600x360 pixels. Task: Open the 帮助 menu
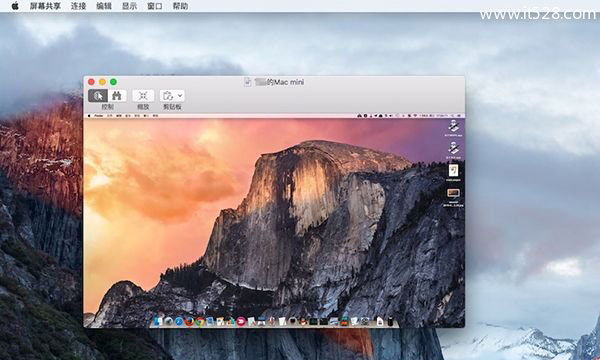pyautogui.click(x=180, y=6)
